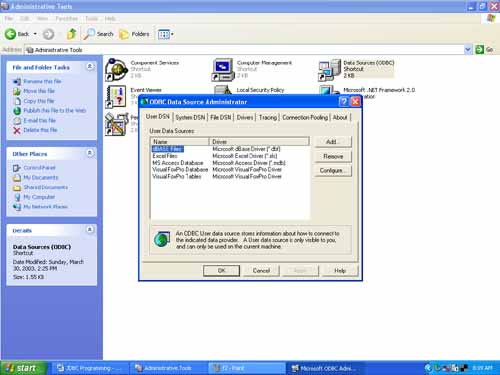Switch to the Connection Pooling tab
The width and height of the screenshot is (500, 375).
[305, 117]
